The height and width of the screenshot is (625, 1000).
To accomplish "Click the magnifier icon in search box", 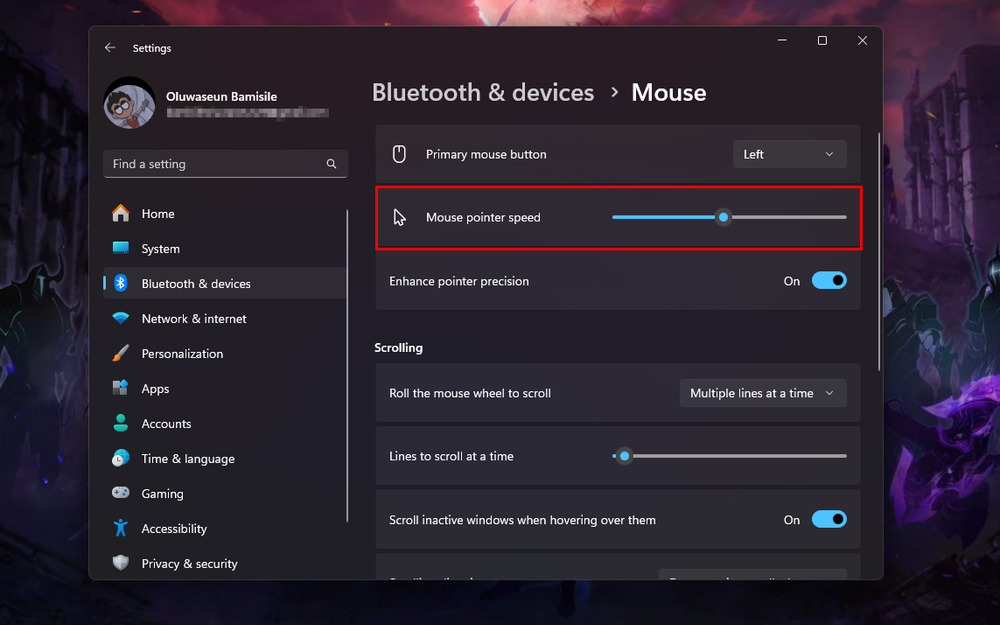I will tap(331, 163).
